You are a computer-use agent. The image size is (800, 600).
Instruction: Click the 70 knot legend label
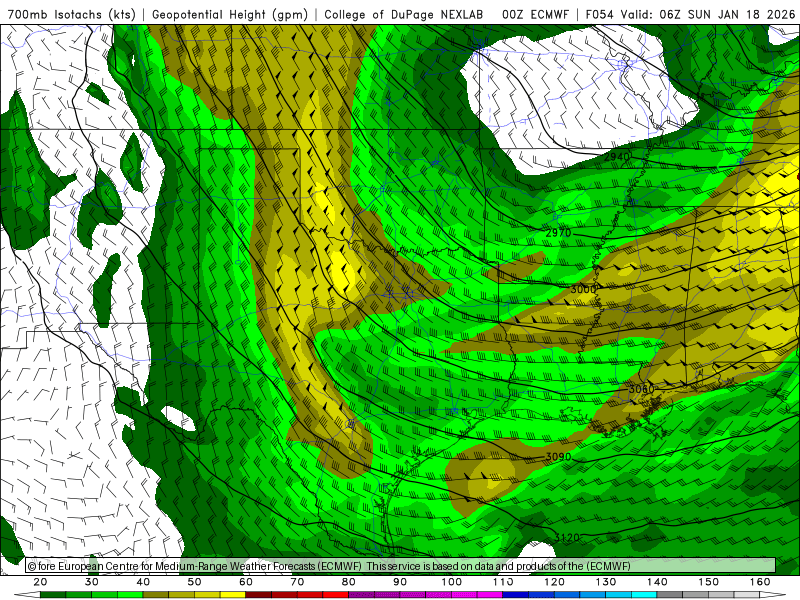[297, 582]
